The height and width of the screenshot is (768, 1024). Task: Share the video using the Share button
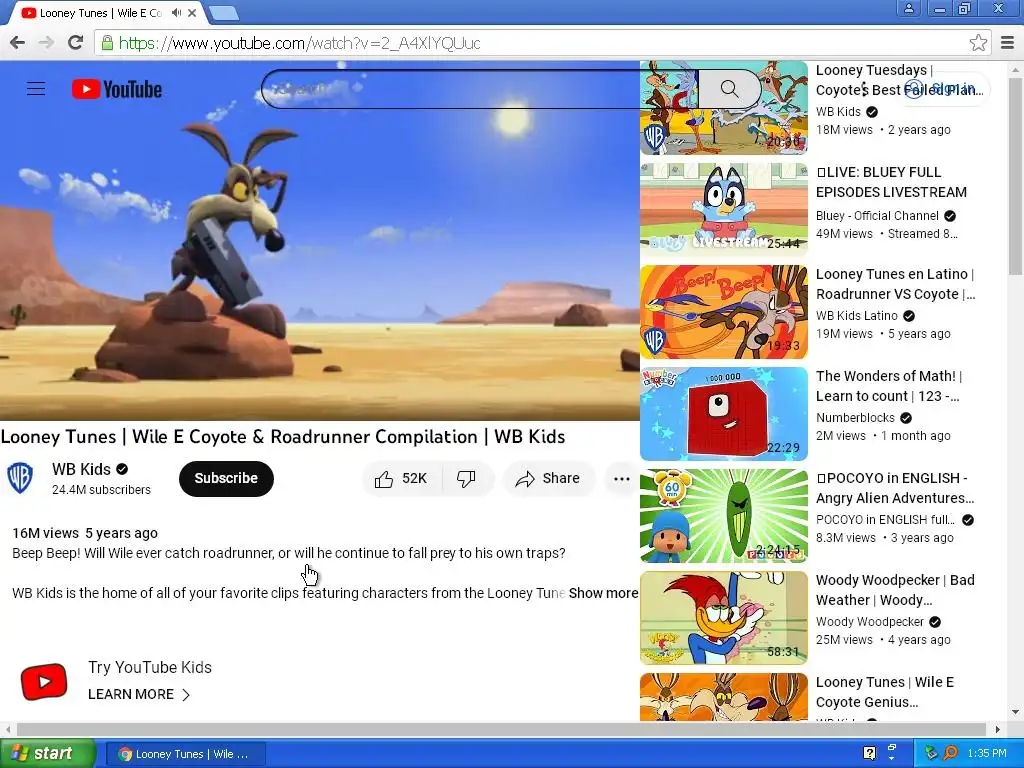[548, 479]
